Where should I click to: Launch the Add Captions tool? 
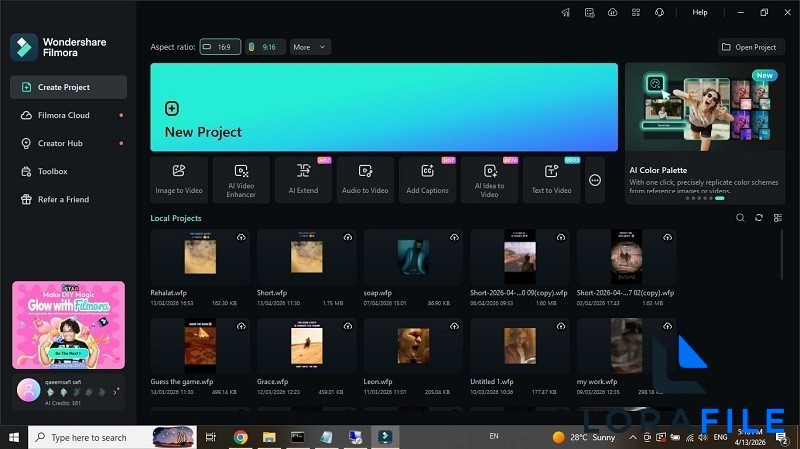tap(427, 180)
